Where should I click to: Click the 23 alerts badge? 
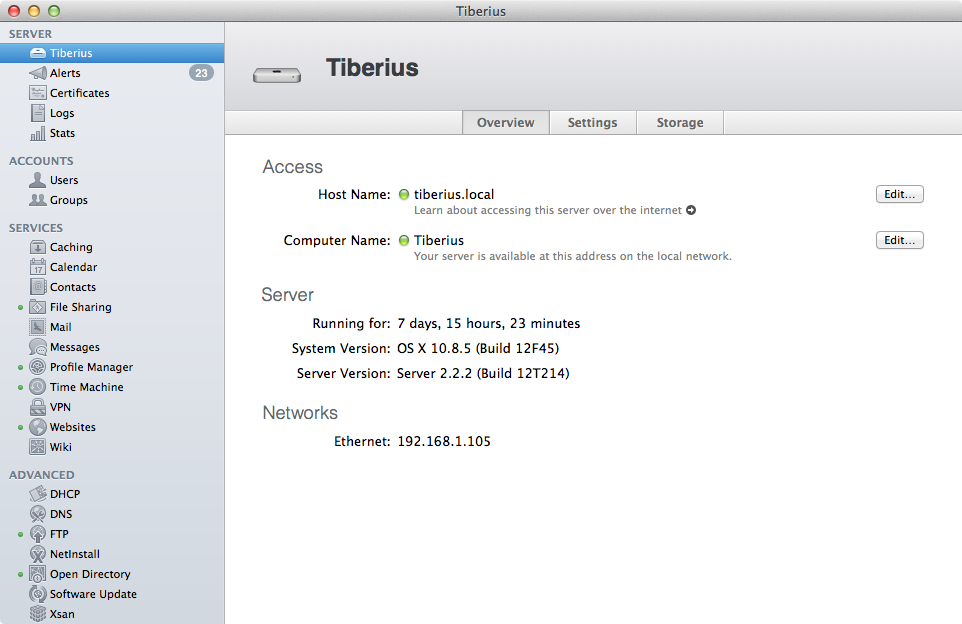(201, 73)
